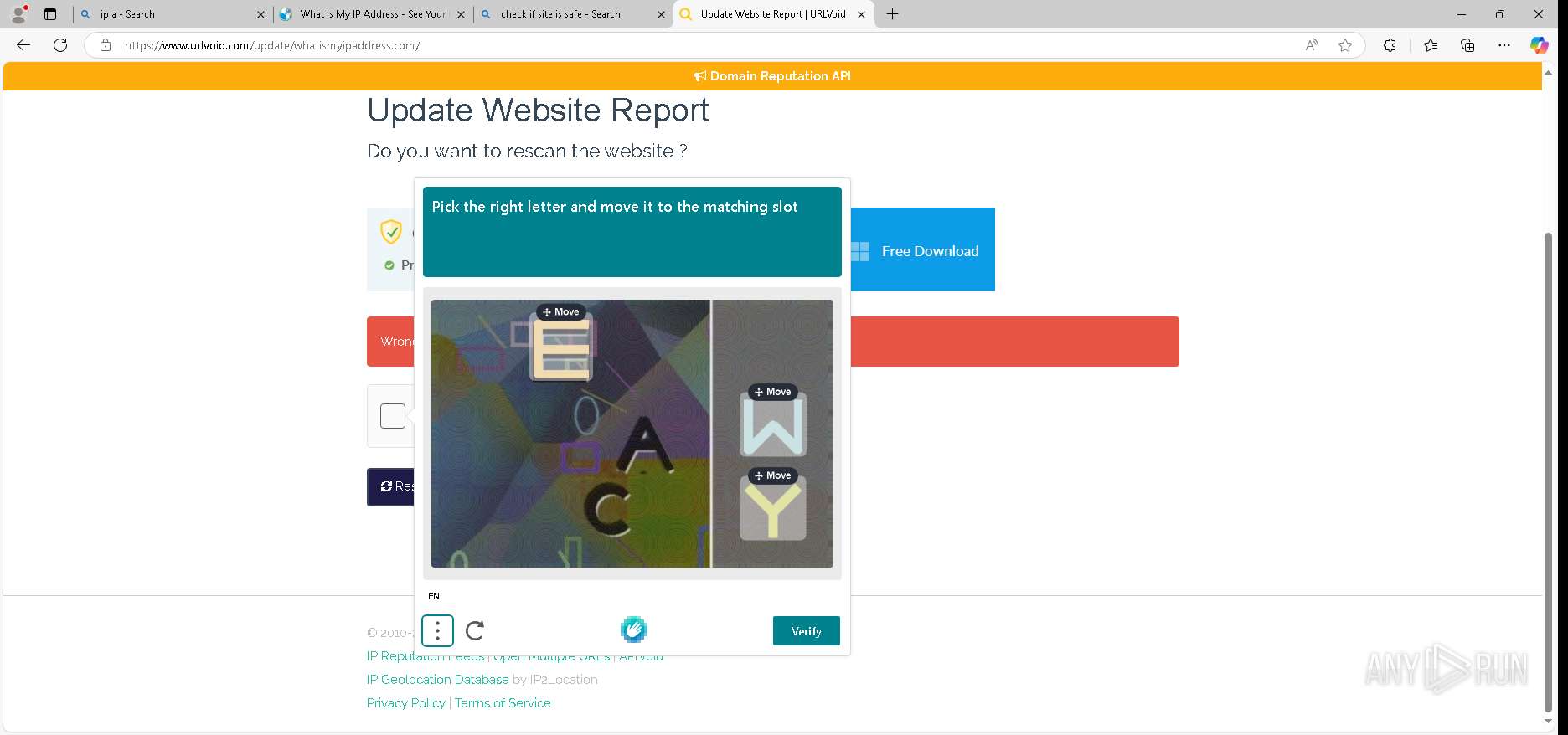Open Collections icon
The height and width of the screenshot is (735, 1568).
coord(1467,45)
